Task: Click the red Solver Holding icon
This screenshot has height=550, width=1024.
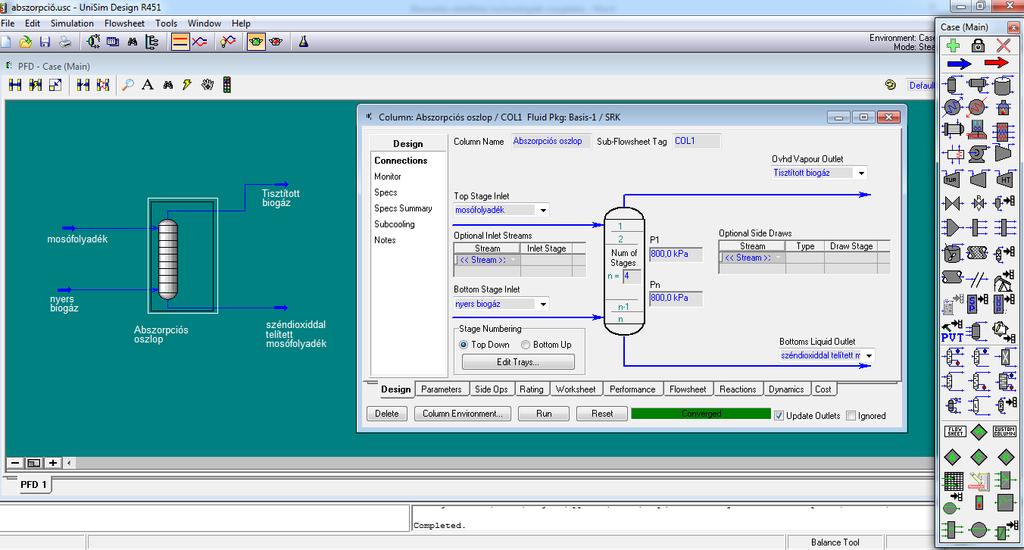Action: click(276, 42)
